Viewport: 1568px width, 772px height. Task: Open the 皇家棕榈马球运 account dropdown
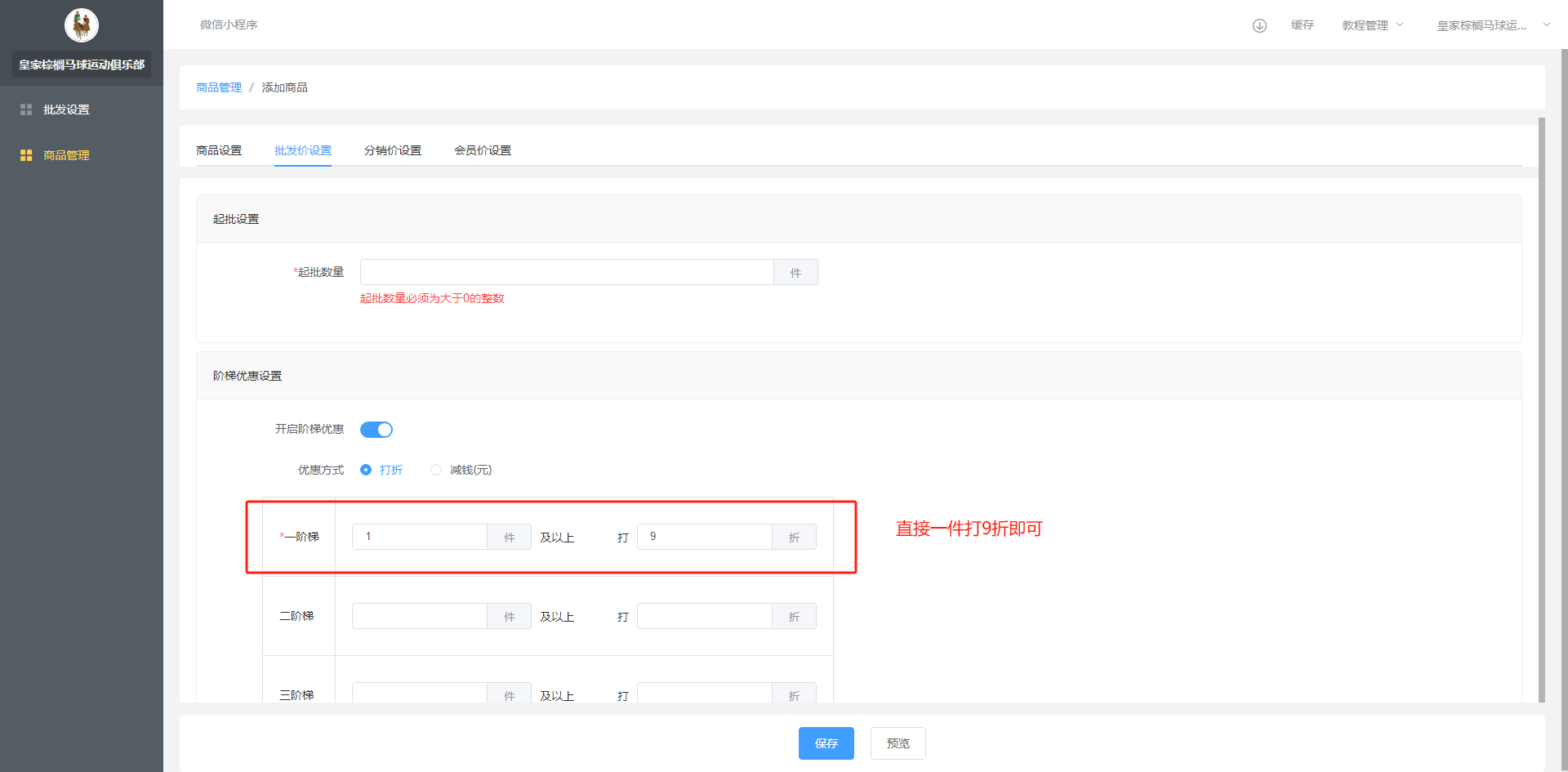pos(1481,25)
